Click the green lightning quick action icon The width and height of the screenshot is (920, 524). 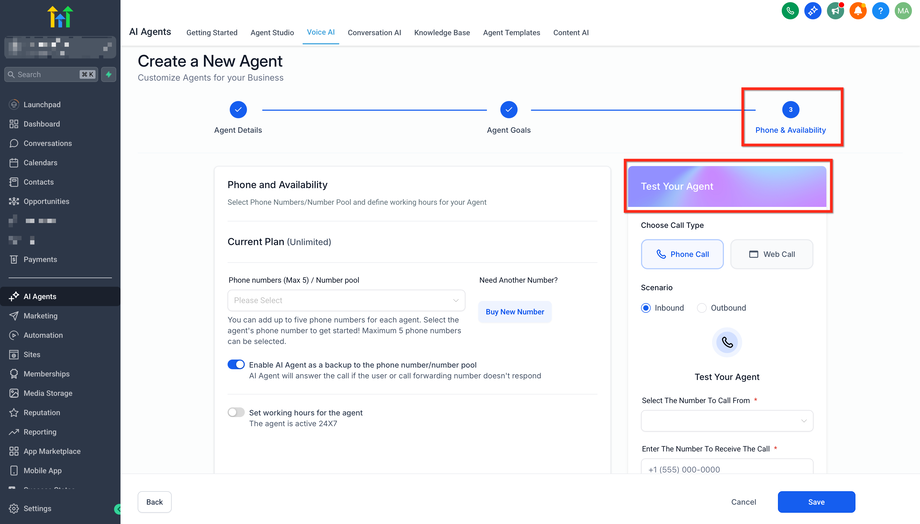tap(109, 75)
